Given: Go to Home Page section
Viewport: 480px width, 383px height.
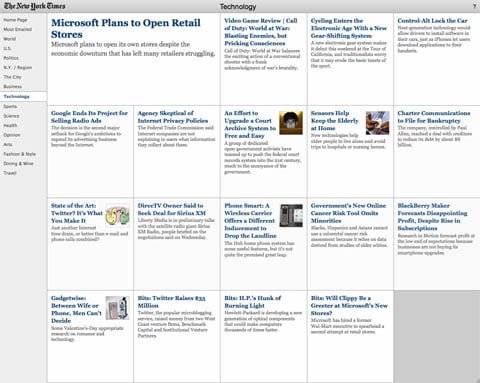Looking at the screenshot, I should pos(15,20).
